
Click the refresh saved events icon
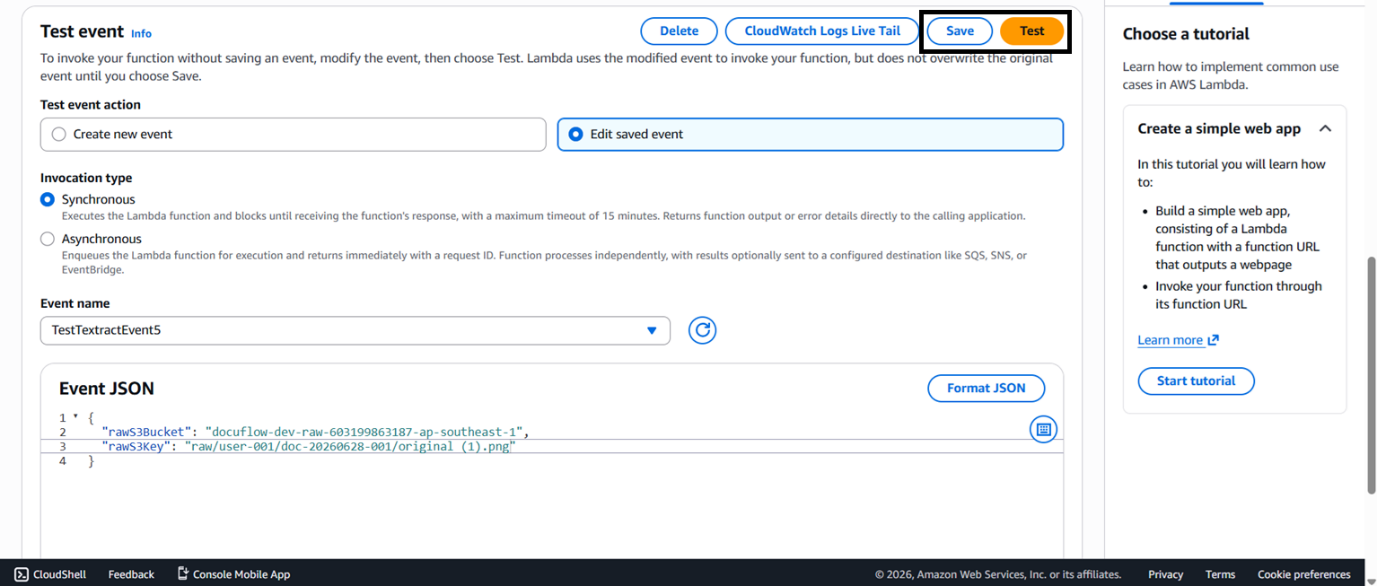pyautogui.click(x=703, y=330)
